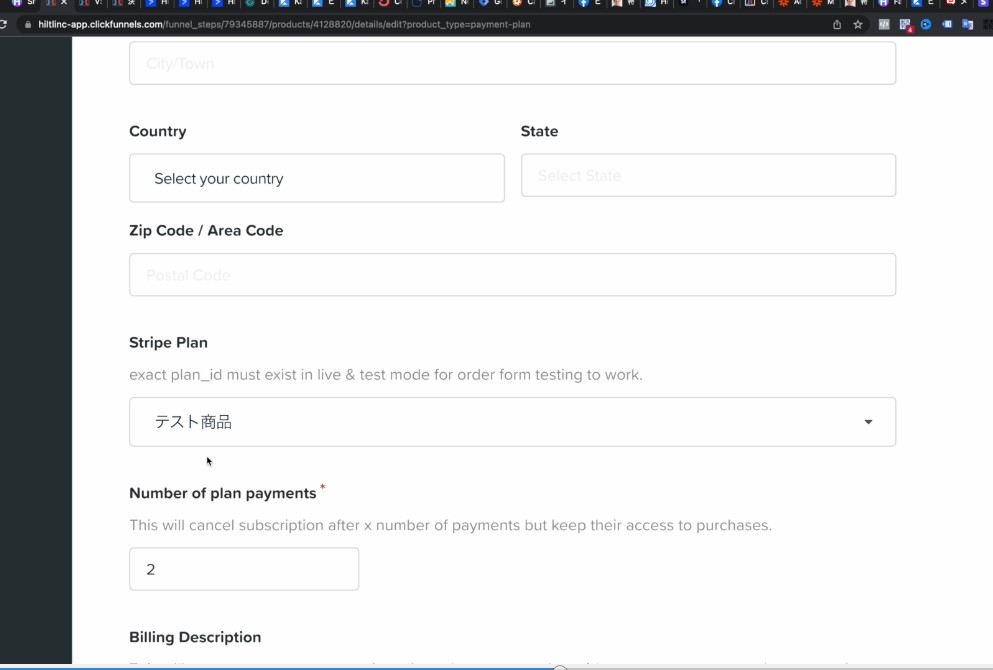Image resolution: width=993 pixels, height=670 pixels.
Task: Select the テスト商品 Stripe plan box
Action: (512, 422)
